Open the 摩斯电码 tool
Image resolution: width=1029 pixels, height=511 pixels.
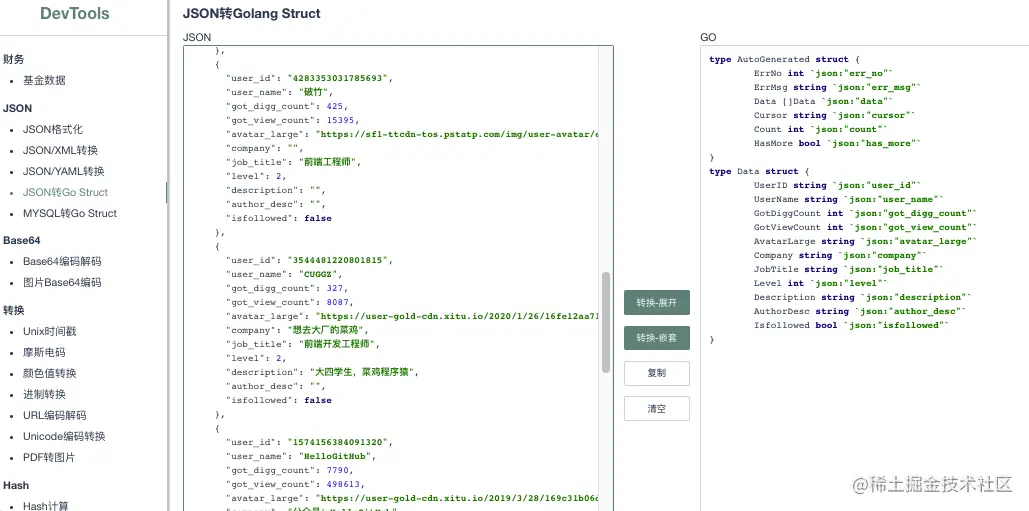click(x=44, y=352)
